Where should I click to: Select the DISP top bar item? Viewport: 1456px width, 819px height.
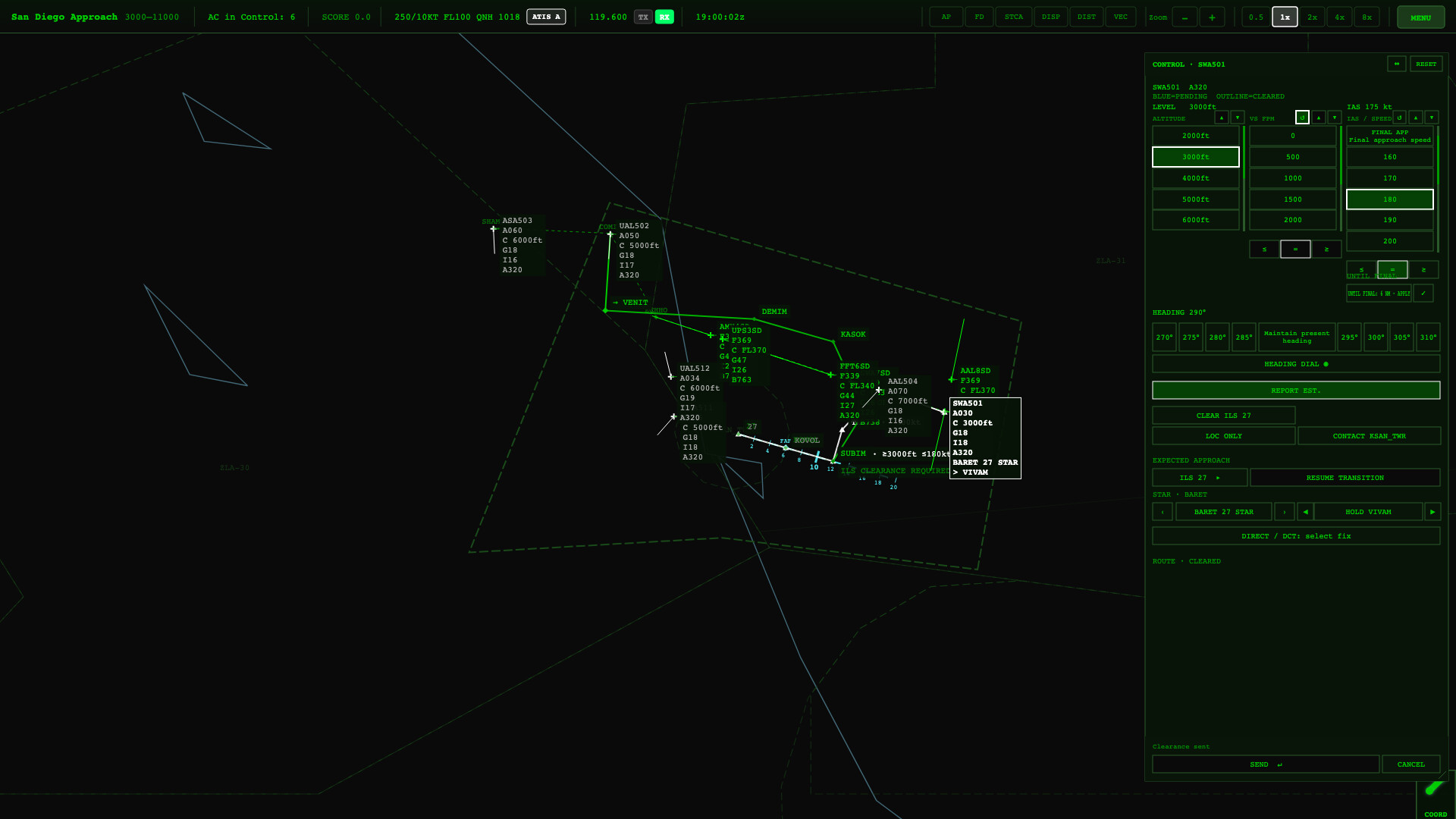click(1051, 17)
